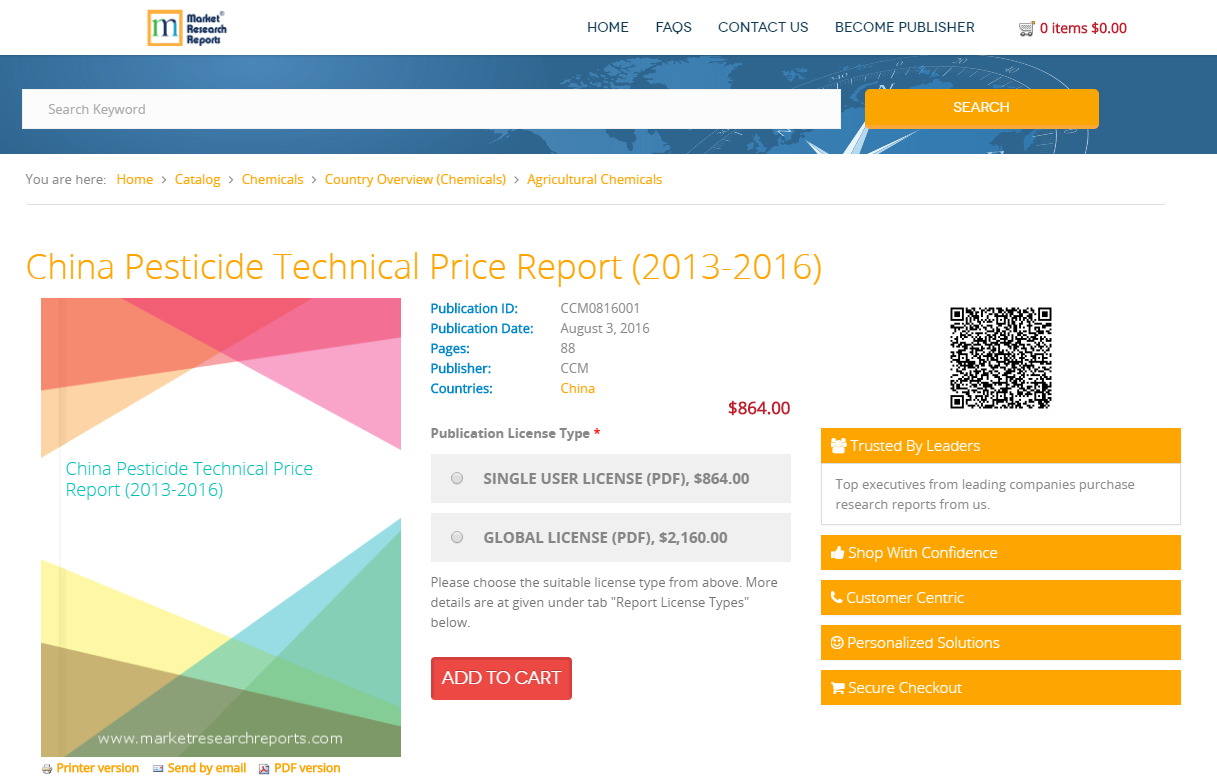This screenshot has width=1217, height=782.
Task: Click the 0 items $0.00 cart link
Action: (1083, 28)
